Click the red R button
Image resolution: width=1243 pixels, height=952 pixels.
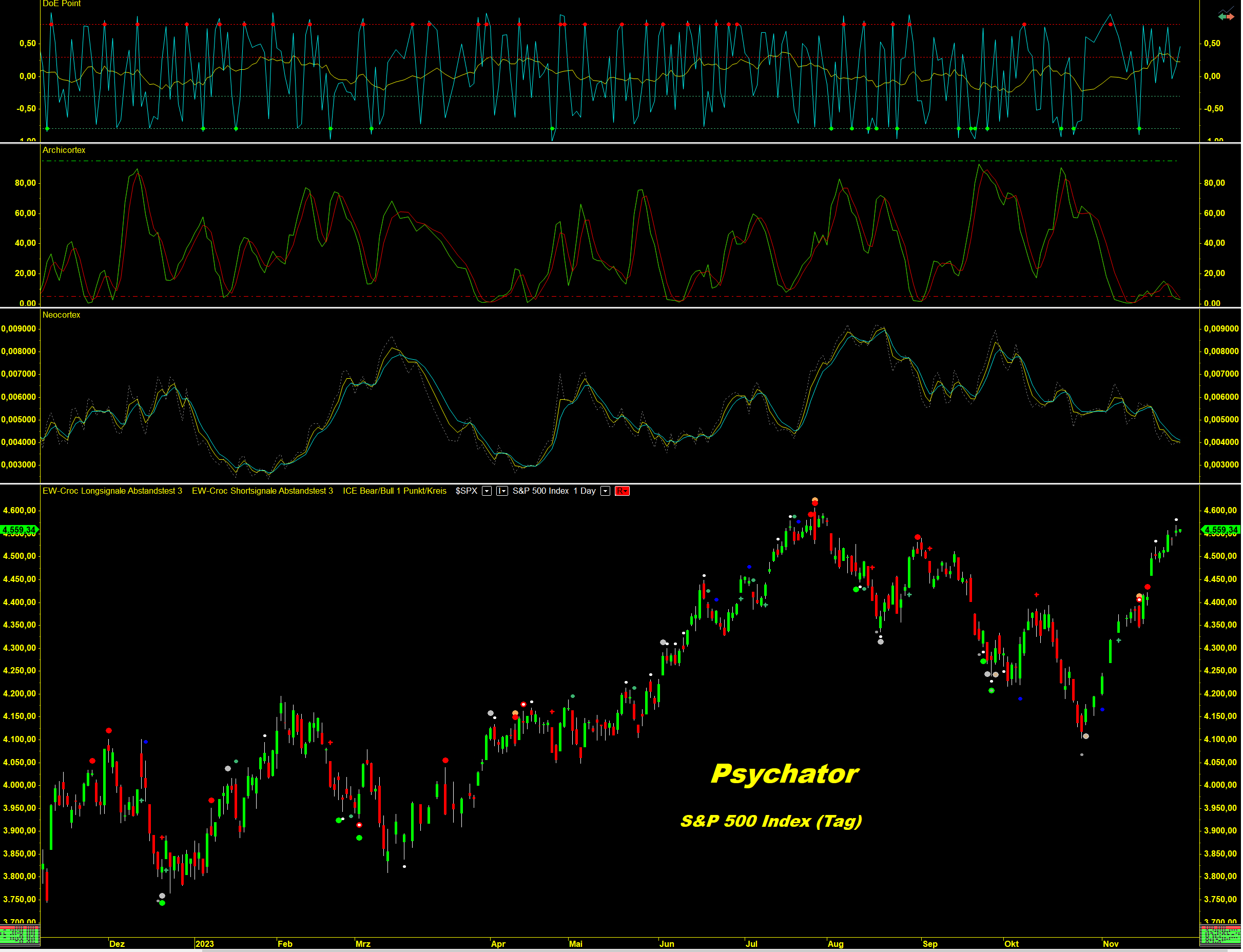[x=622, y=491]
